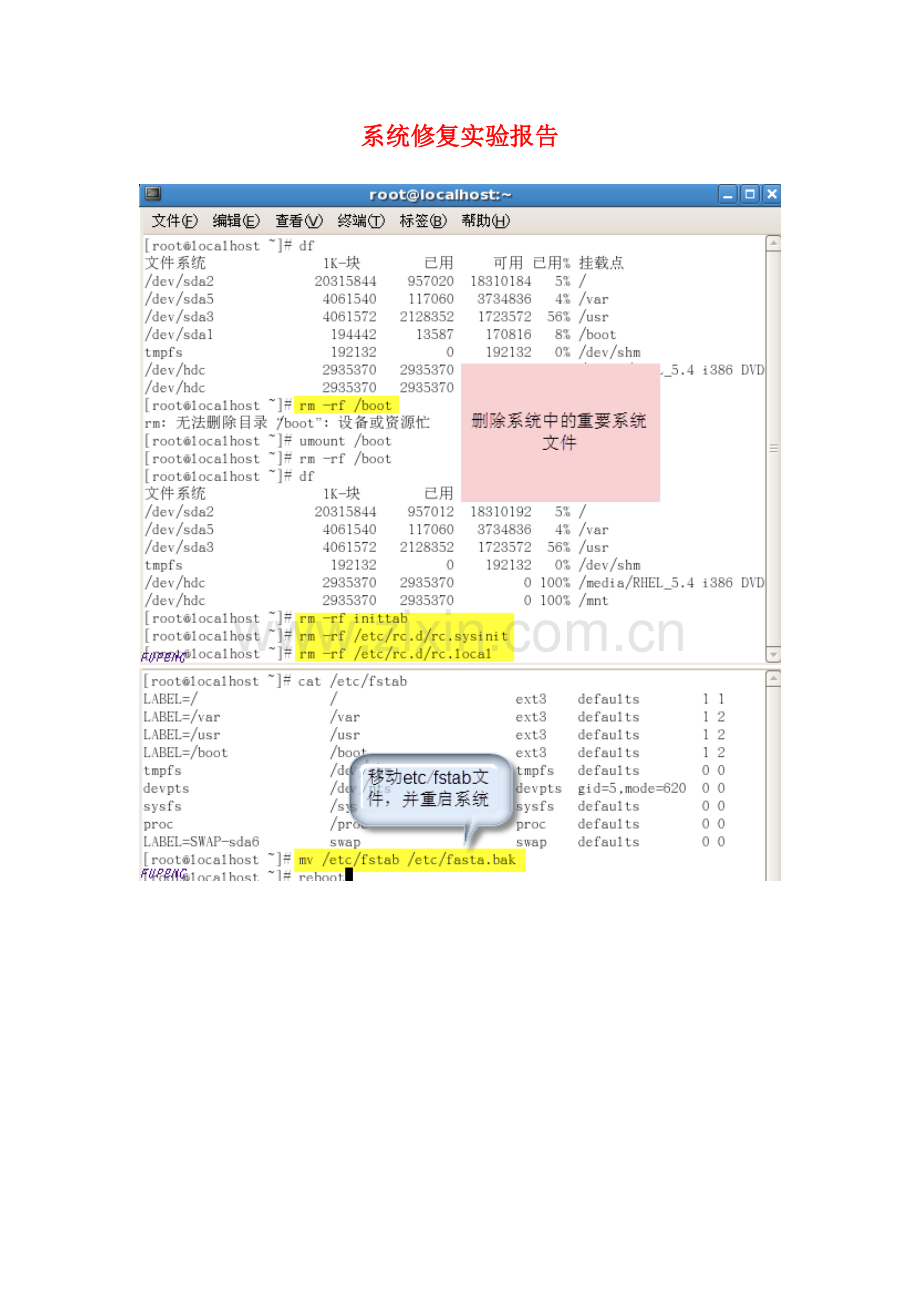This screenshot has width=920, height=1302.
Task: Click the red title 系统修复实验报告
Action: (x=460, y=137)
